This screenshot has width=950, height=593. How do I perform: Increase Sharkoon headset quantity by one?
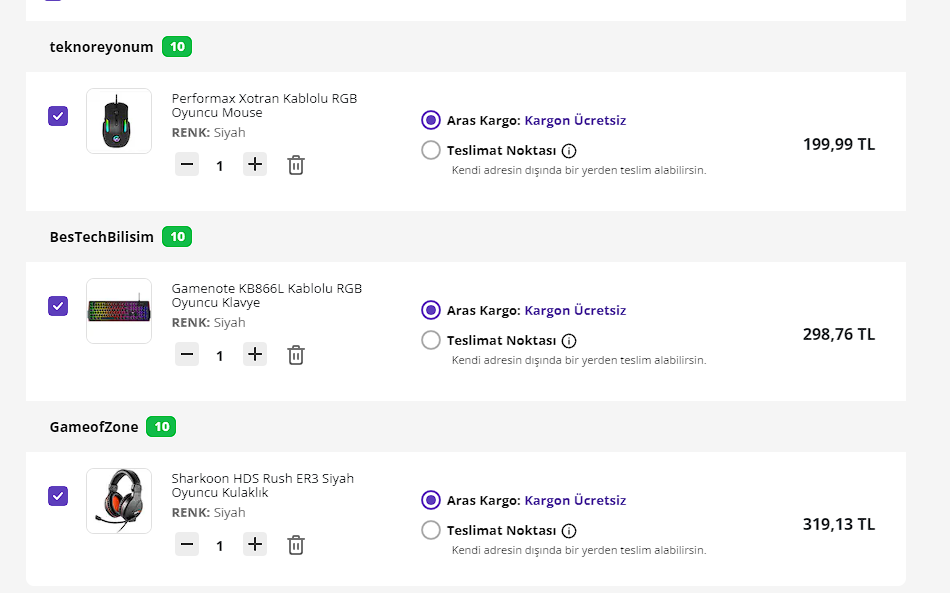pyautogui.click(x=256, y=544)
